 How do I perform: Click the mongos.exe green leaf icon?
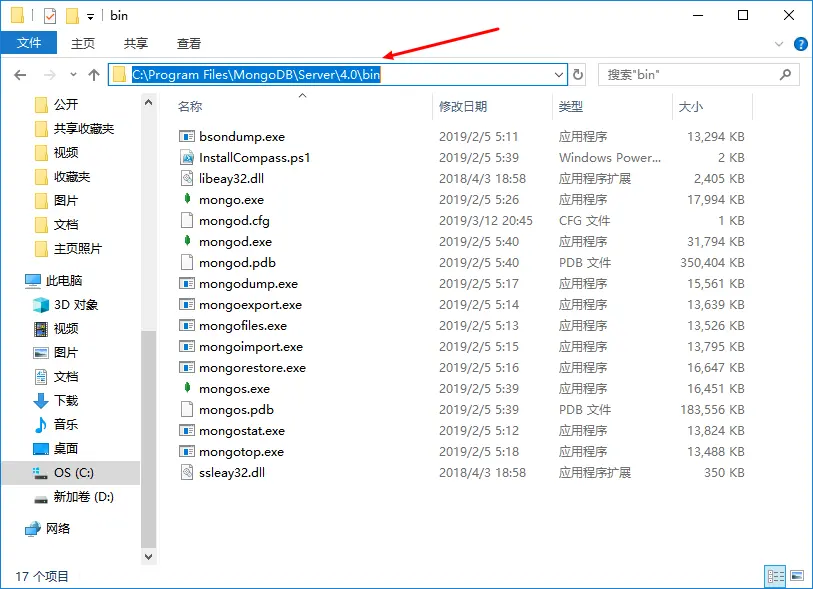[187, 388]
